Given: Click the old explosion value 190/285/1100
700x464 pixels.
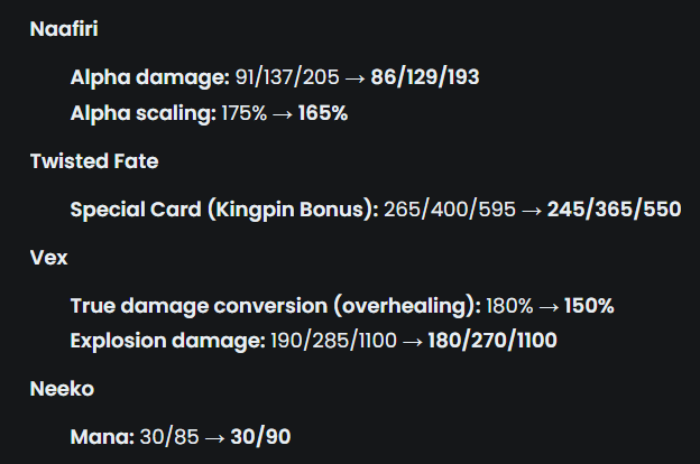Looking at the screenshot, I should 333,341.
